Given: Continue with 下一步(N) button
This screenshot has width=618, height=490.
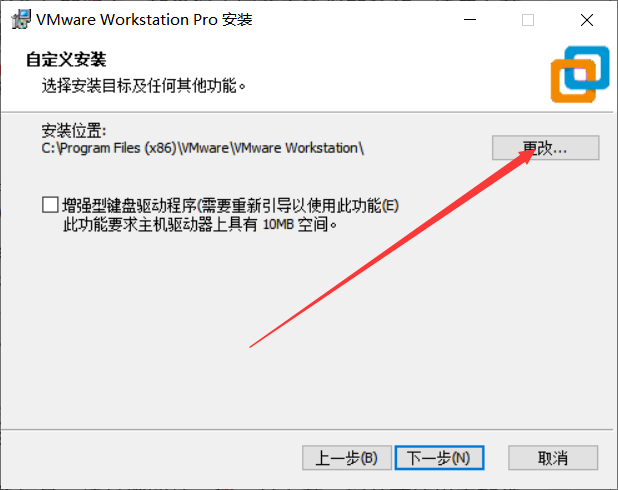Looking at the screenshot, I should (439, 458).
